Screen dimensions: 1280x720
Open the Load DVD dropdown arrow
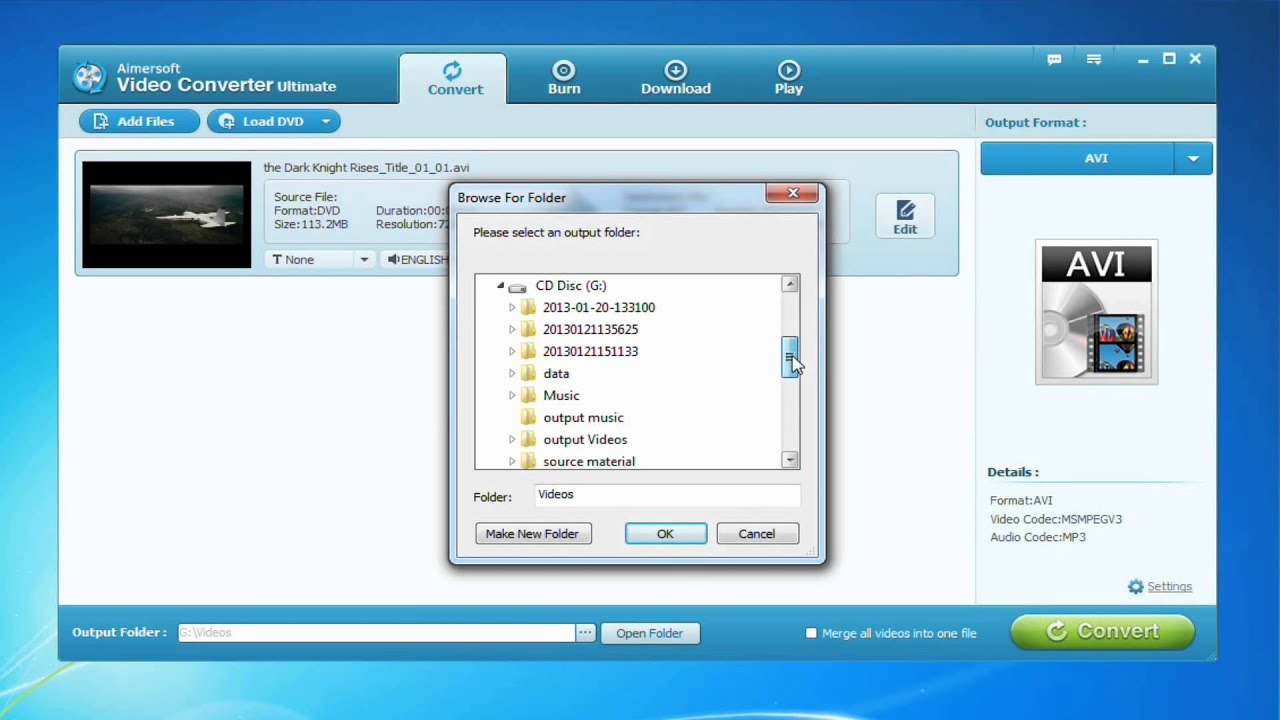click(326, 121)
